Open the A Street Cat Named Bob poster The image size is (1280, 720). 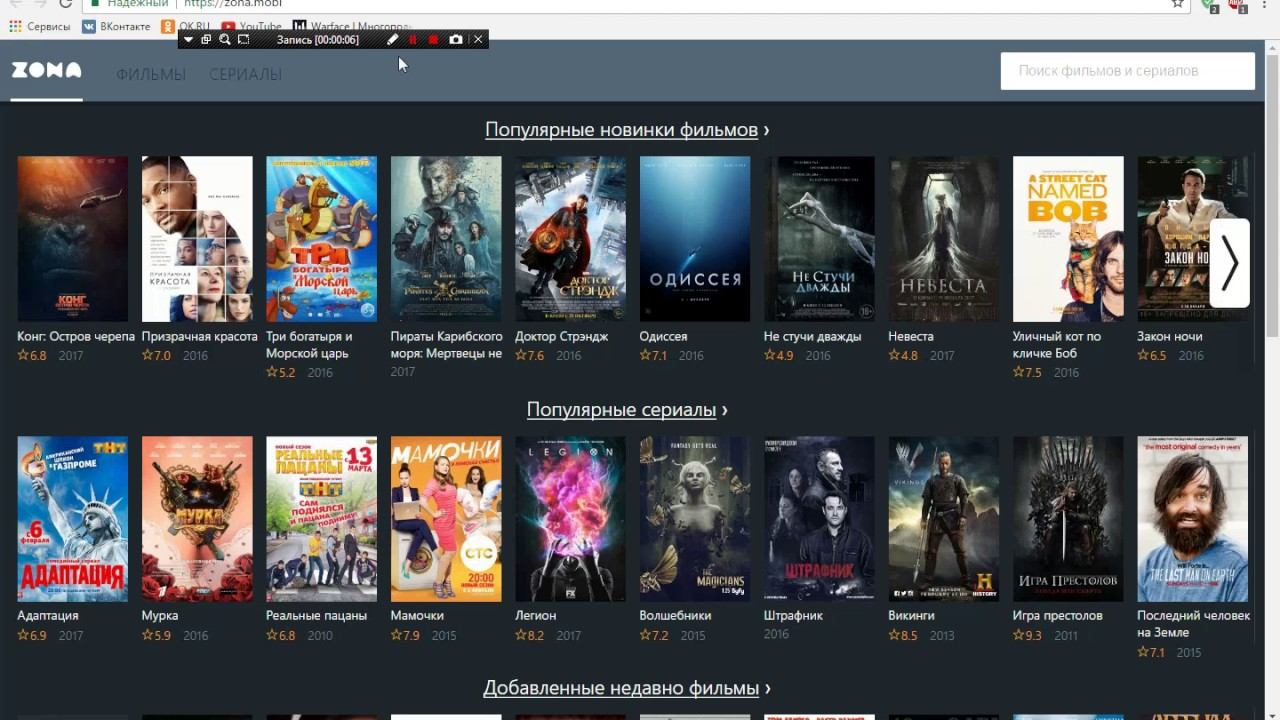1068,239
